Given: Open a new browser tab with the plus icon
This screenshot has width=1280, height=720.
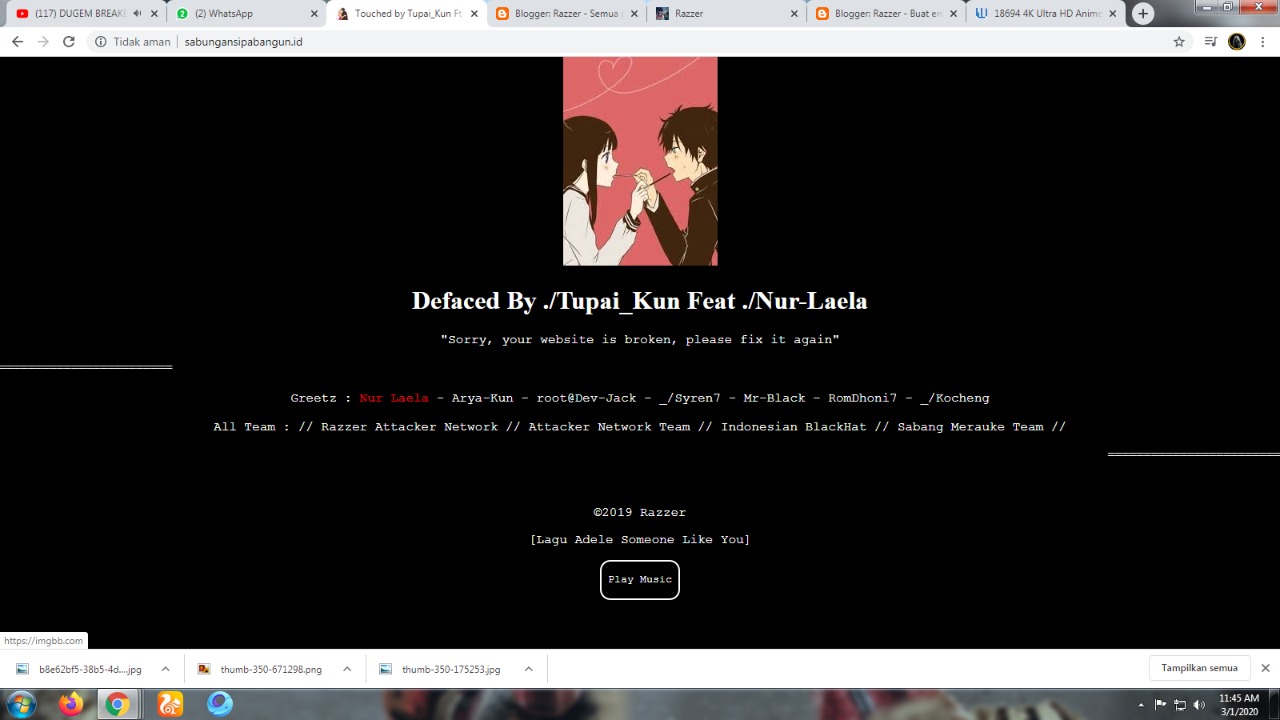Looking at the screenshot, I should (x=1142, y=13).
